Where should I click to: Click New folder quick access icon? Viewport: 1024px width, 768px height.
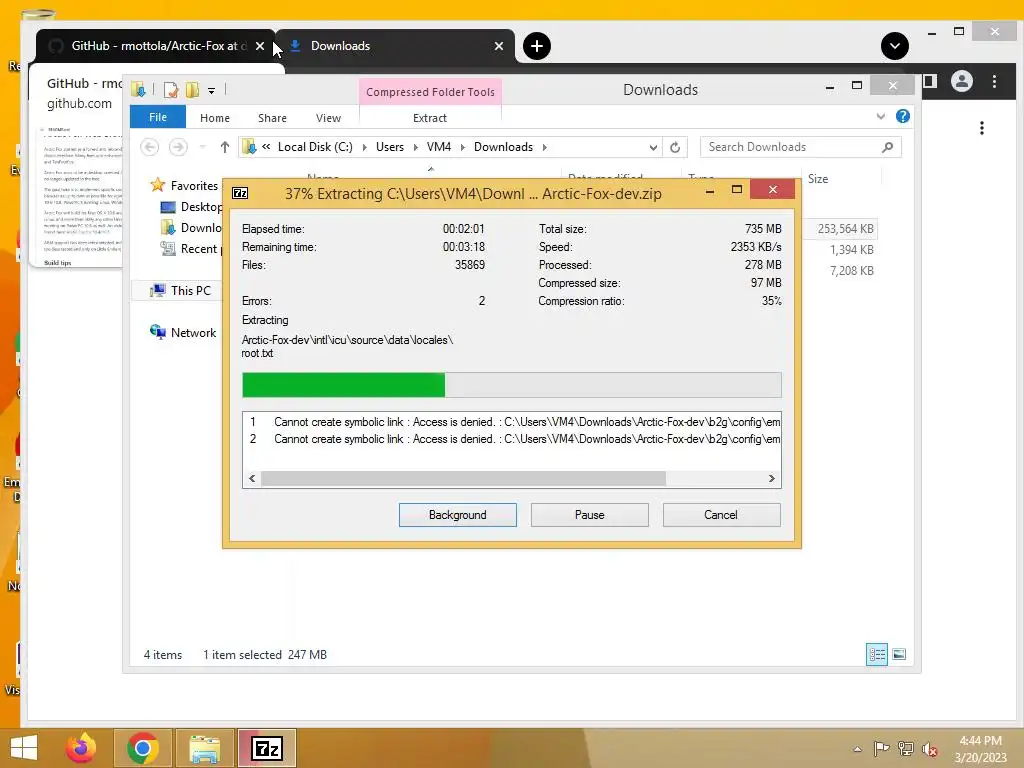tap(192, 90)
